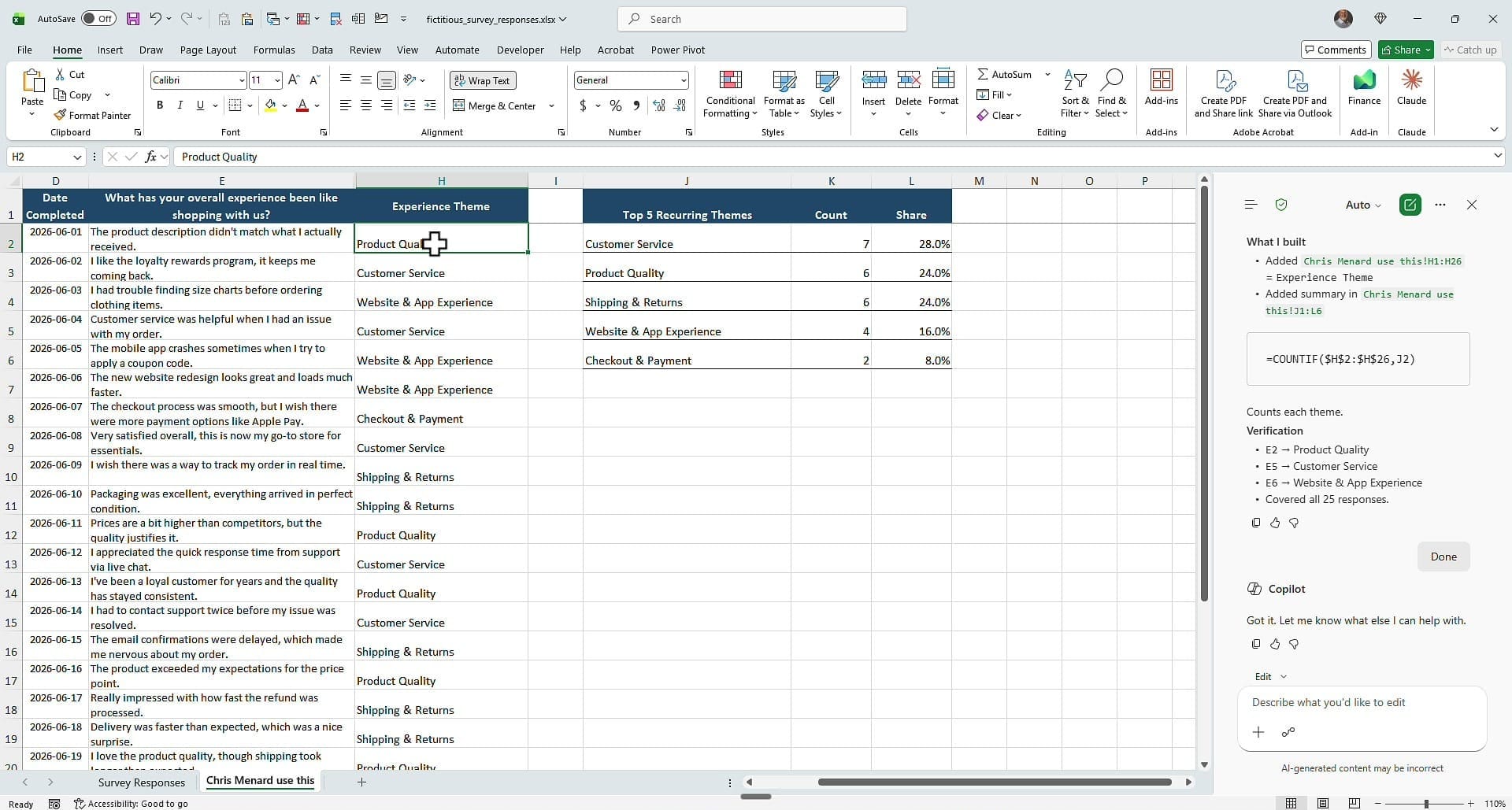
Task: Open Sort & Filter options
Action: coord(1075,94)
